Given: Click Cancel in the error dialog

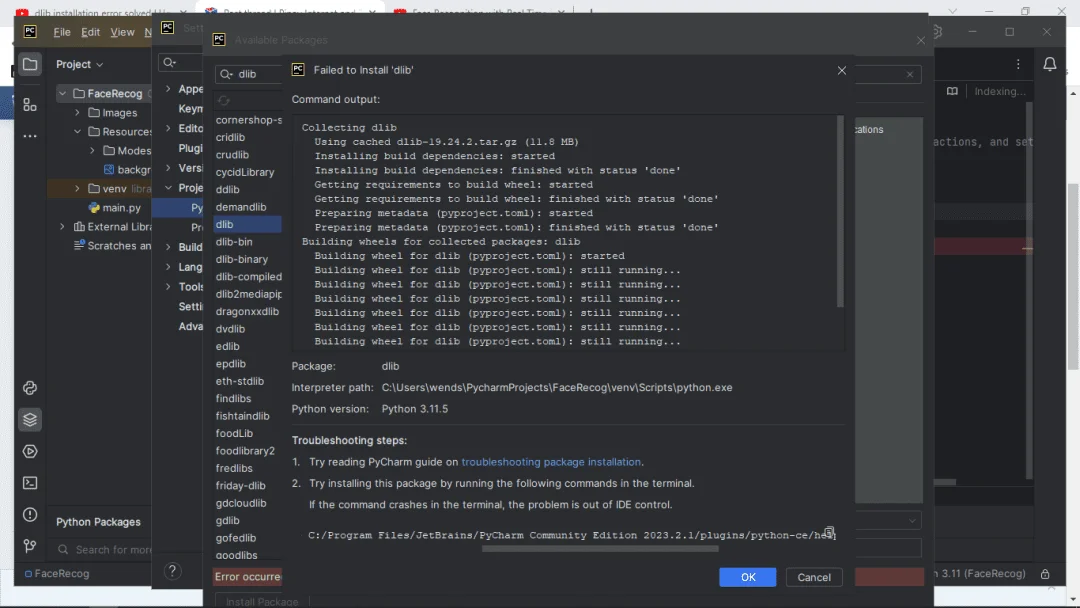Looking at the screenshot, I should [814, 577].
